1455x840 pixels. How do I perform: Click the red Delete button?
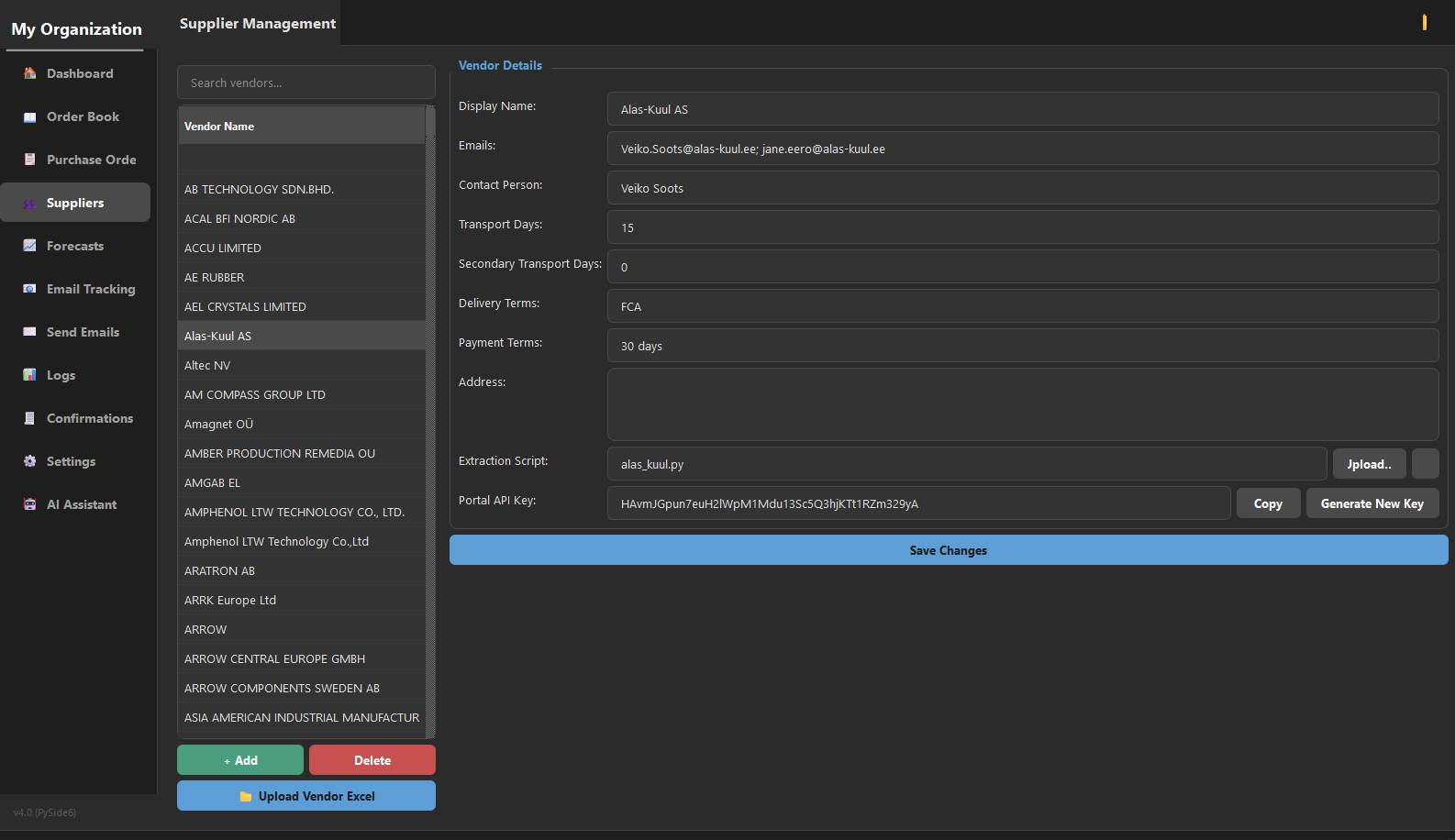coord(372,760)
